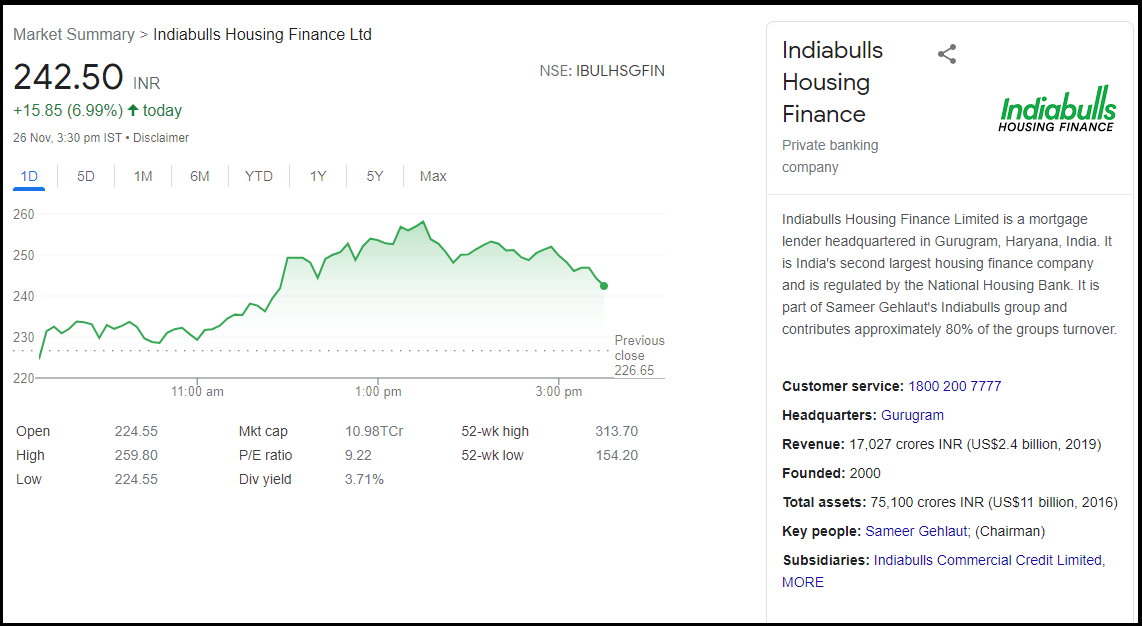Switch to the 1M chart range
Screen dimensions: 1142x626
(143, 176)
